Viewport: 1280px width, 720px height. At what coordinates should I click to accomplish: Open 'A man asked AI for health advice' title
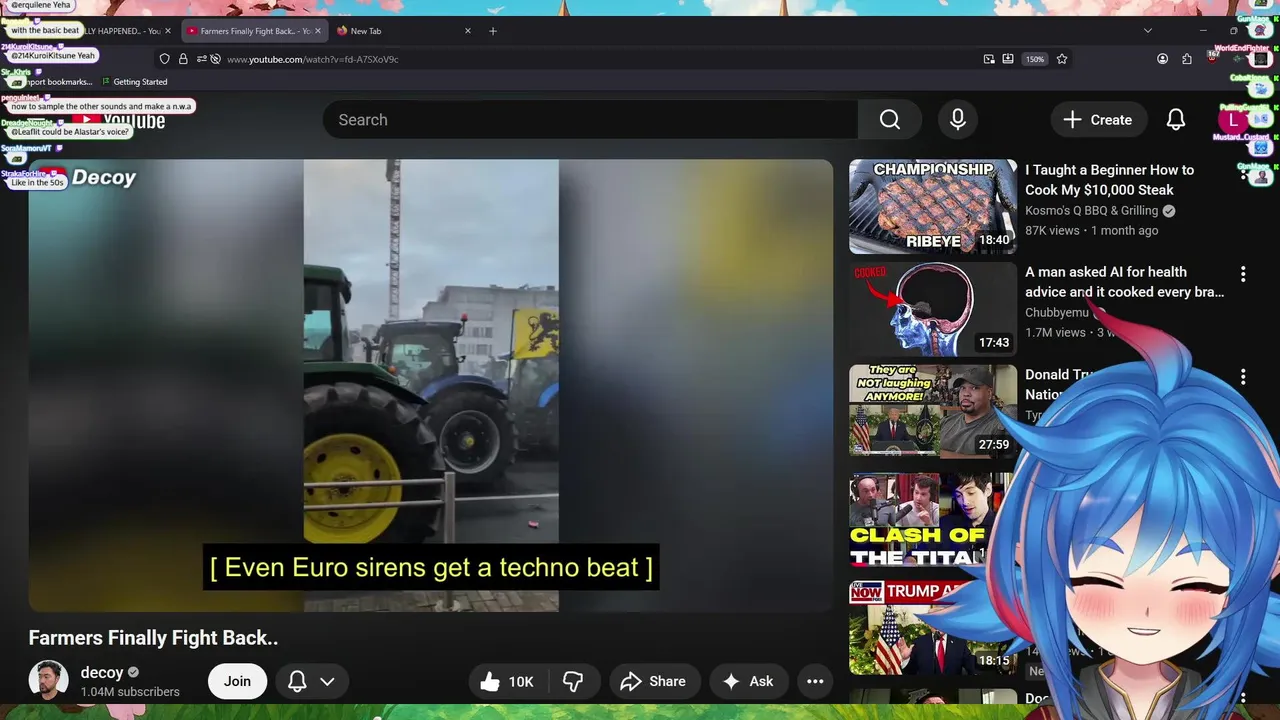[1124, 282]
